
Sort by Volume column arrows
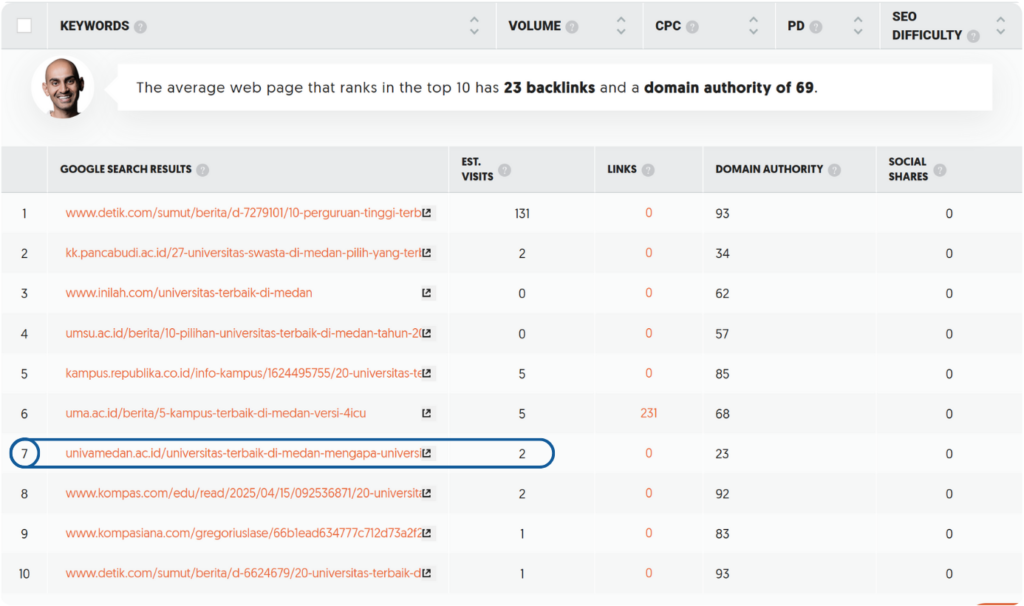click(621, 26)
